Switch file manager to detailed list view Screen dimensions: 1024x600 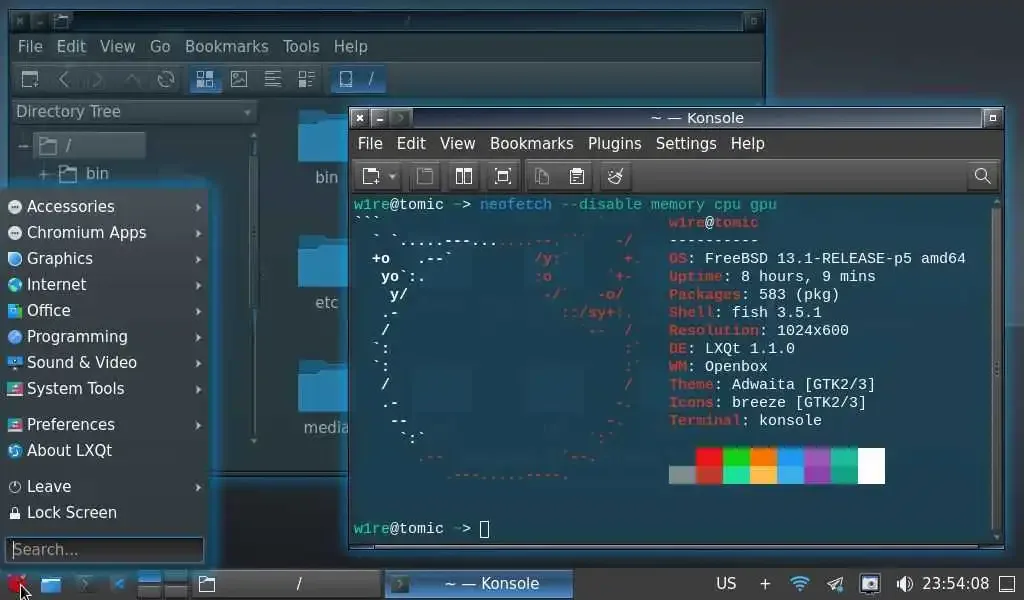306,80
